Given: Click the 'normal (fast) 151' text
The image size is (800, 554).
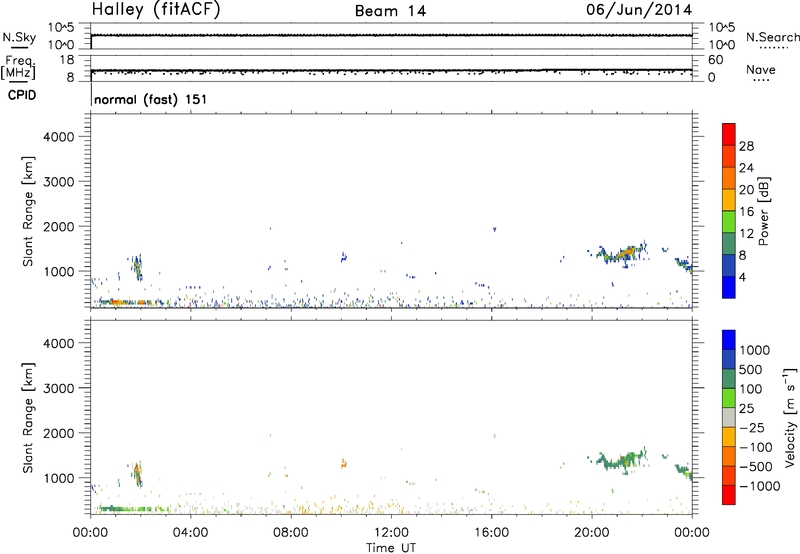Looking at the screenshot, I should (151, 99).
